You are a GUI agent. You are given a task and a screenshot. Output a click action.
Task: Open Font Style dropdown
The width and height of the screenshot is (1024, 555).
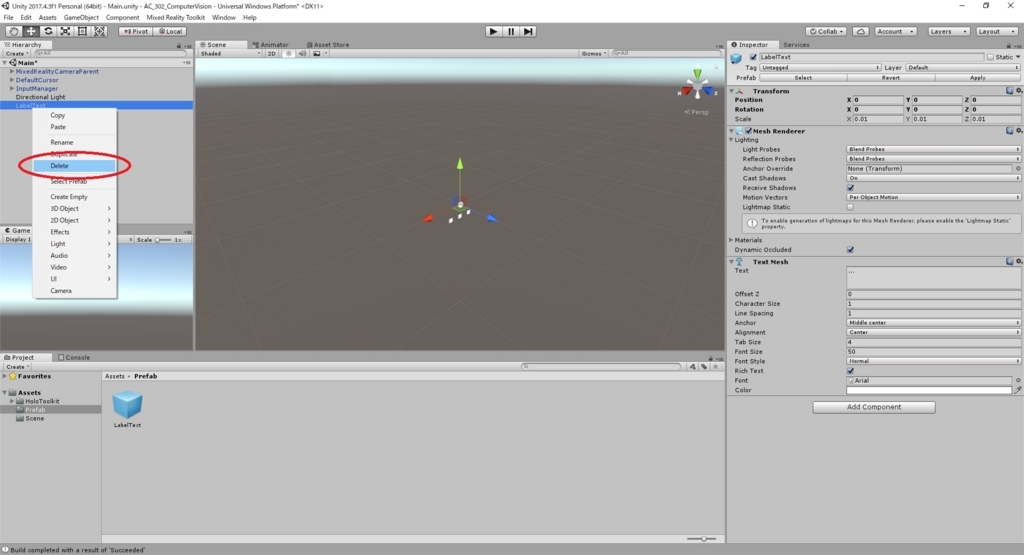point(933,361)
